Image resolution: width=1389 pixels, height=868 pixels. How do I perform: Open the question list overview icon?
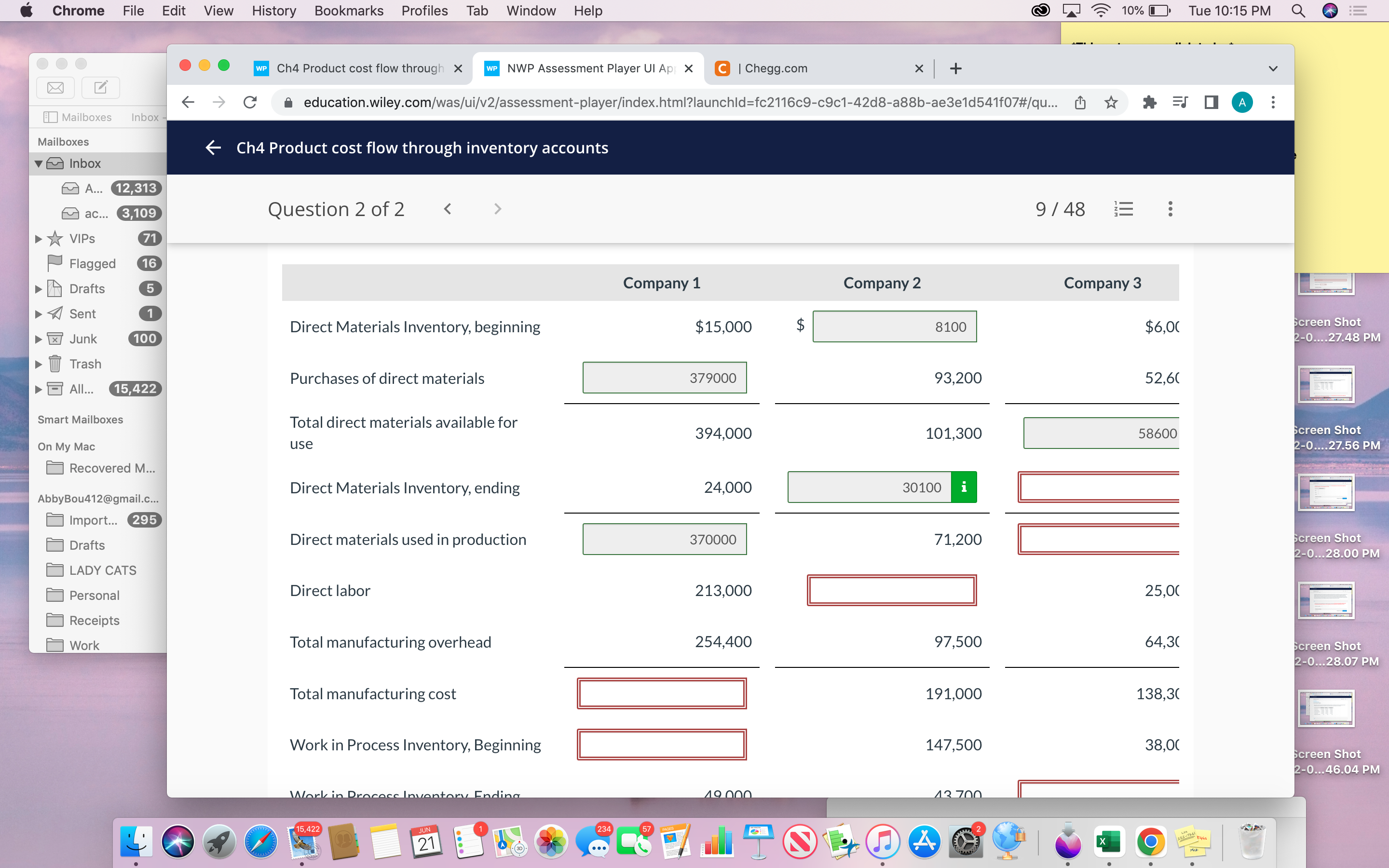coord(1124,209)
